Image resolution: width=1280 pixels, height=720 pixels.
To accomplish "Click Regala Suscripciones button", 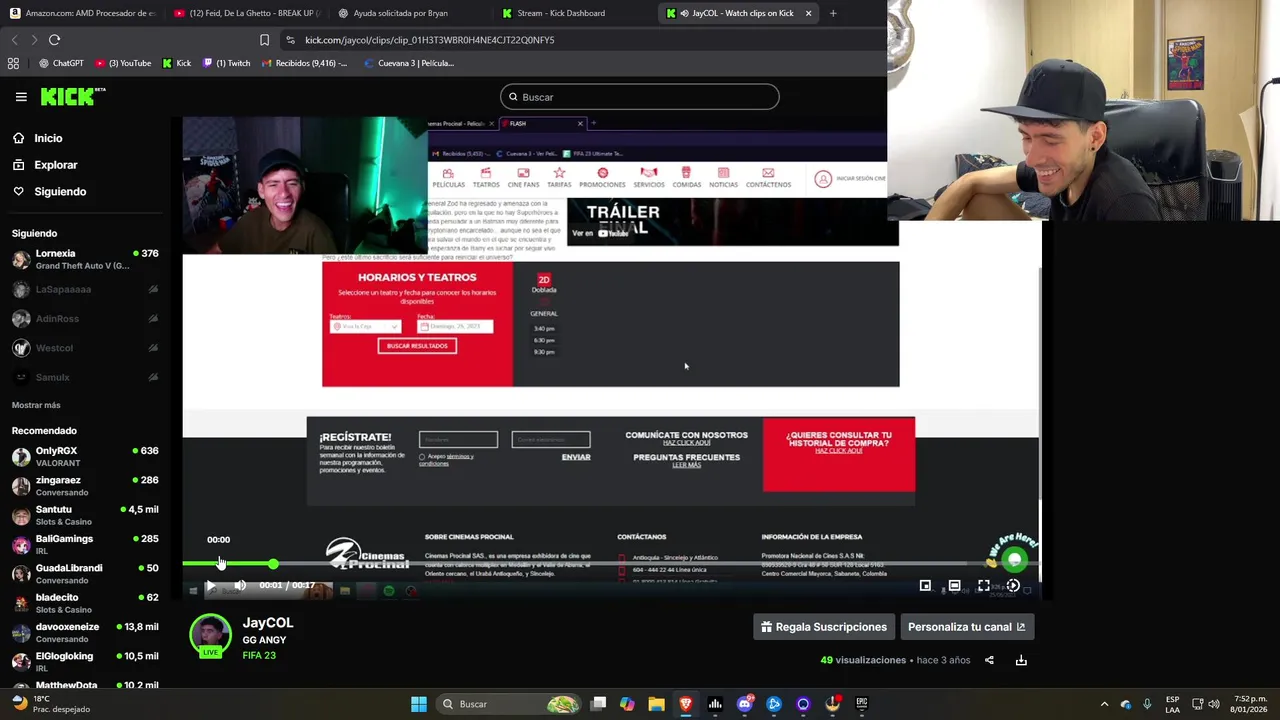I will click(x=824, y=627).
